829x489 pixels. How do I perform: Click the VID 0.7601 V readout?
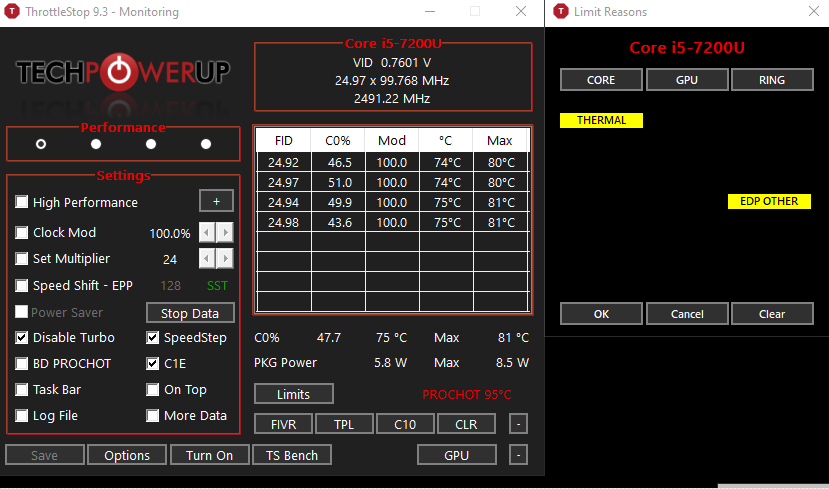392,62
